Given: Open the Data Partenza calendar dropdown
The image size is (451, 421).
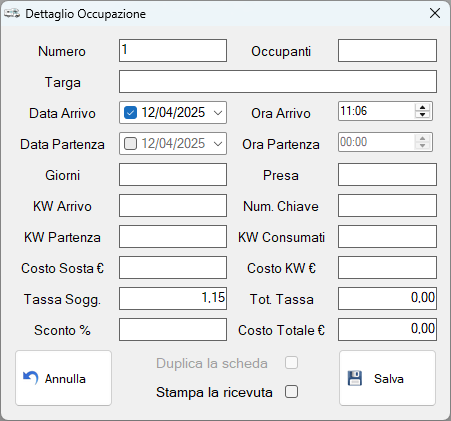Looking at the screenshot, I should pos(218,144).
